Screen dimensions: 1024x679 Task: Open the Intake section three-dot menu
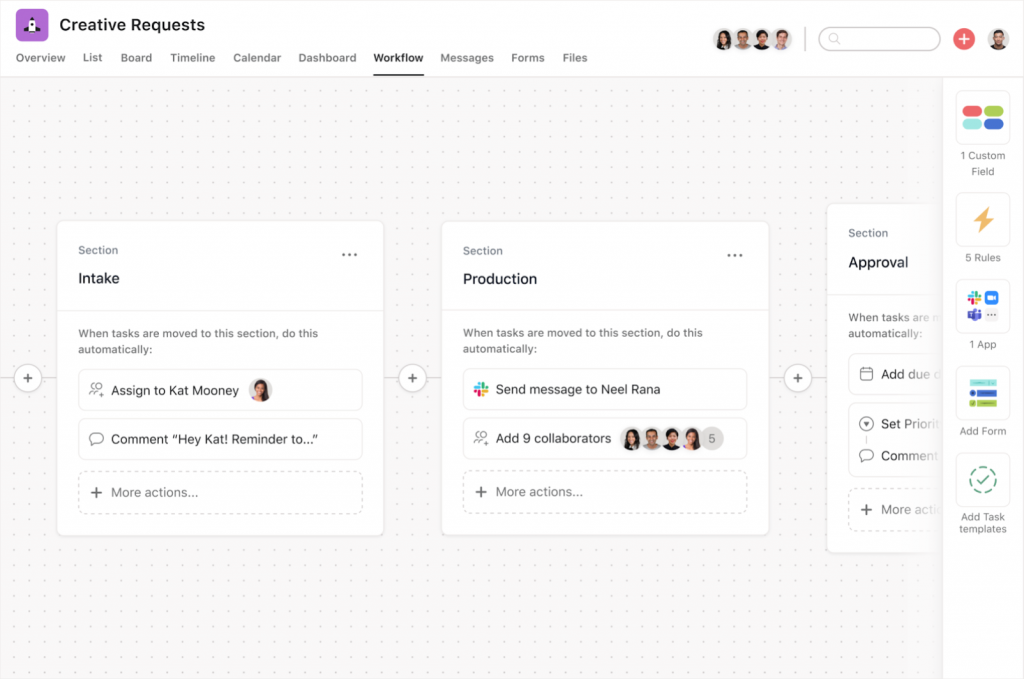click(349, 255)
